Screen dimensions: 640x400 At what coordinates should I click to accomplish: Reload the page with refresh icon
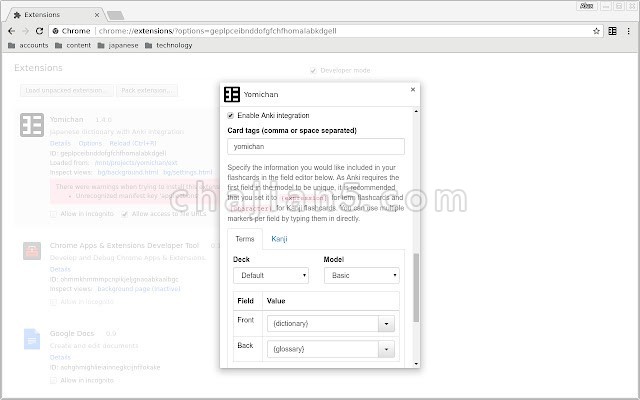tap(39, 31)
